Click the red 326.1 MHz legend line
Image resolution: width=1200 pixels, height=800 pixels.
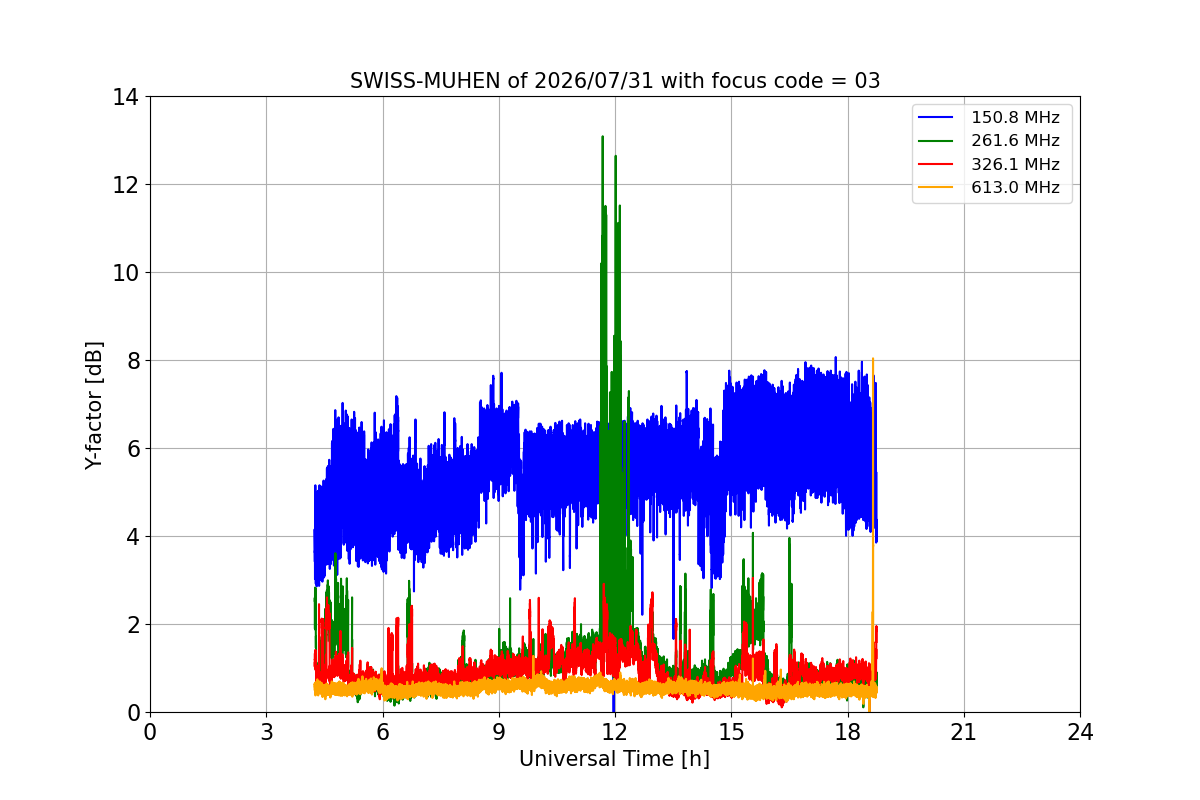(938, 164)
